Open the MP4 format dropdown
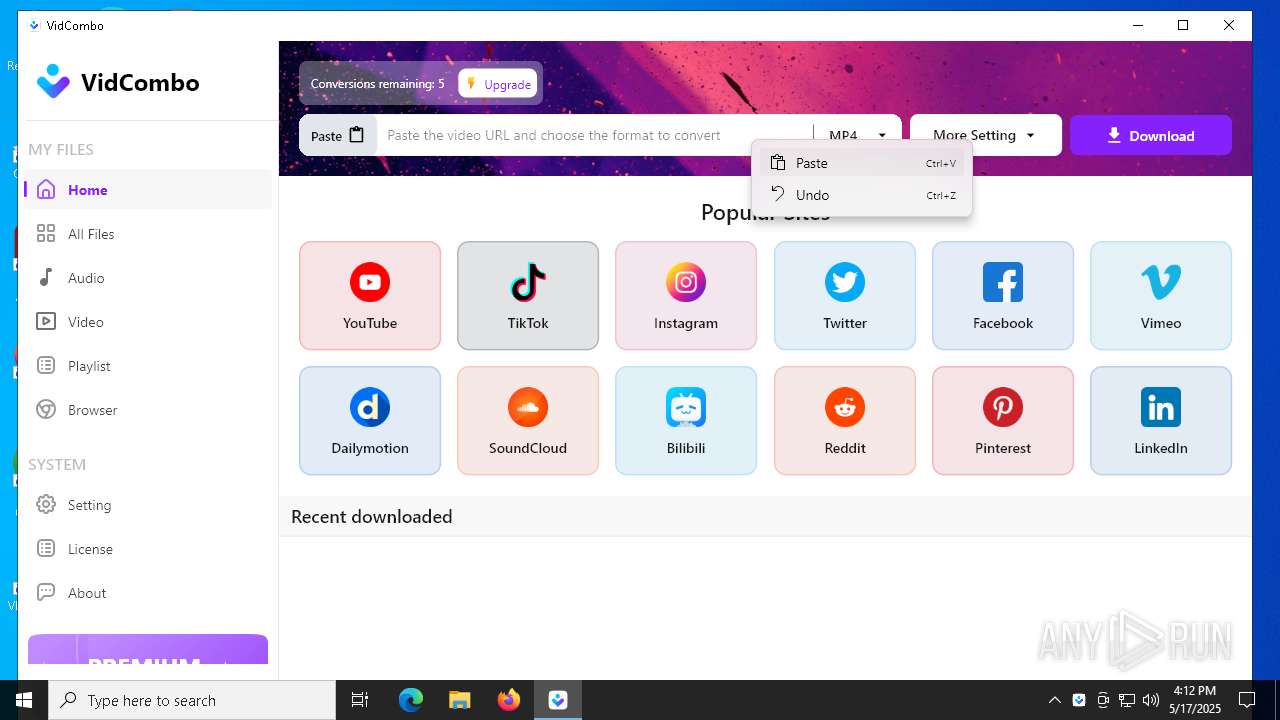 point(858,135)
